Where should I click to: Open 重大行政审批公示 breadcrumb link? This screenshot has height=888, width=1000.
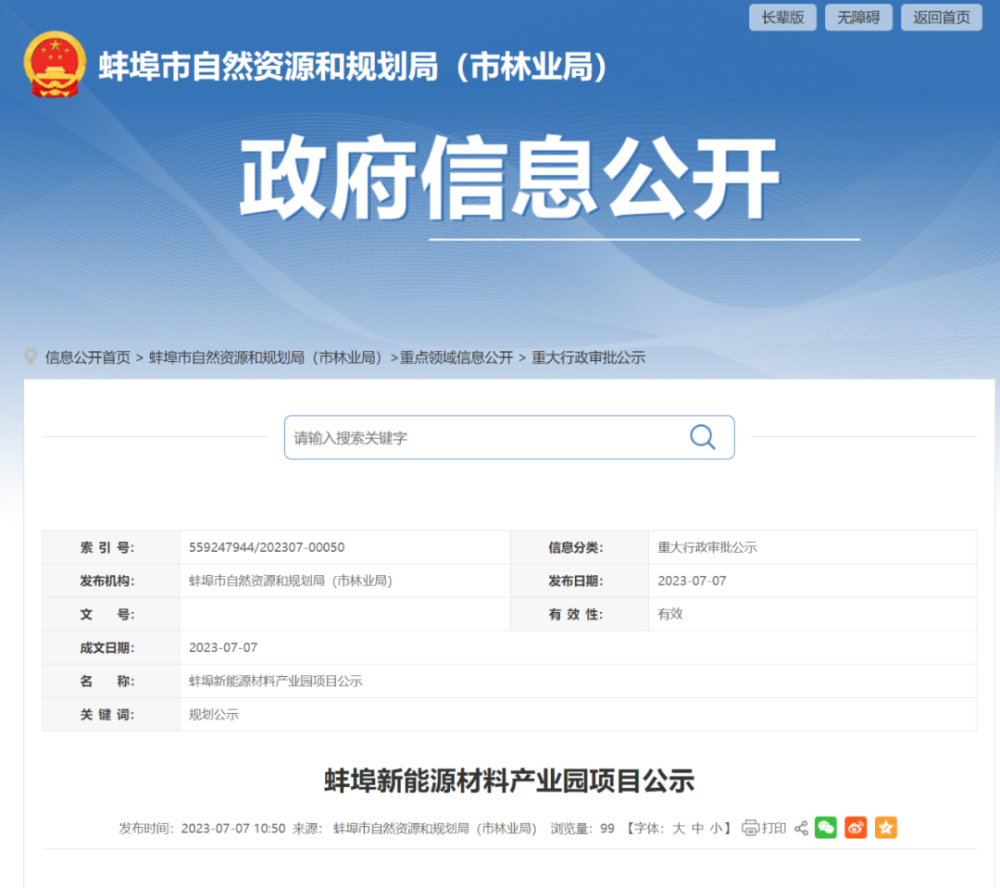(588, 357)
